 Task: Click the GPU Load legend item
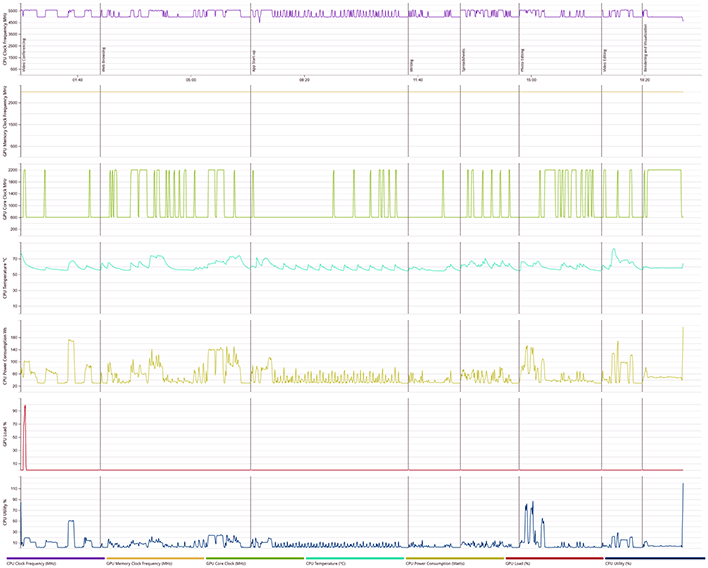click(522, 564)
